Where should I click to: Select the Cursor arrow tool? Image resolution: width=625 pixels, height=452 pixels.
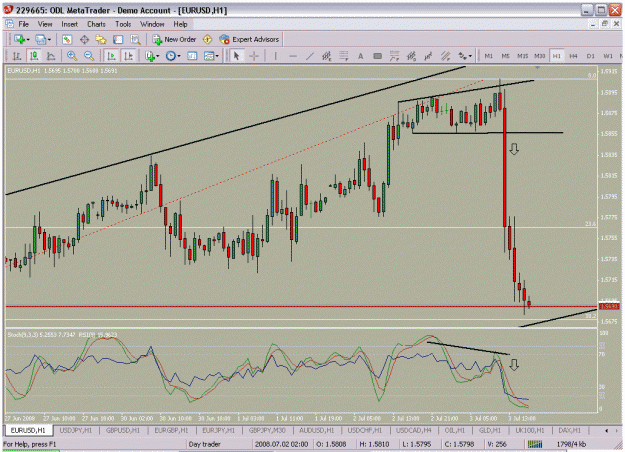click(236, 56)
